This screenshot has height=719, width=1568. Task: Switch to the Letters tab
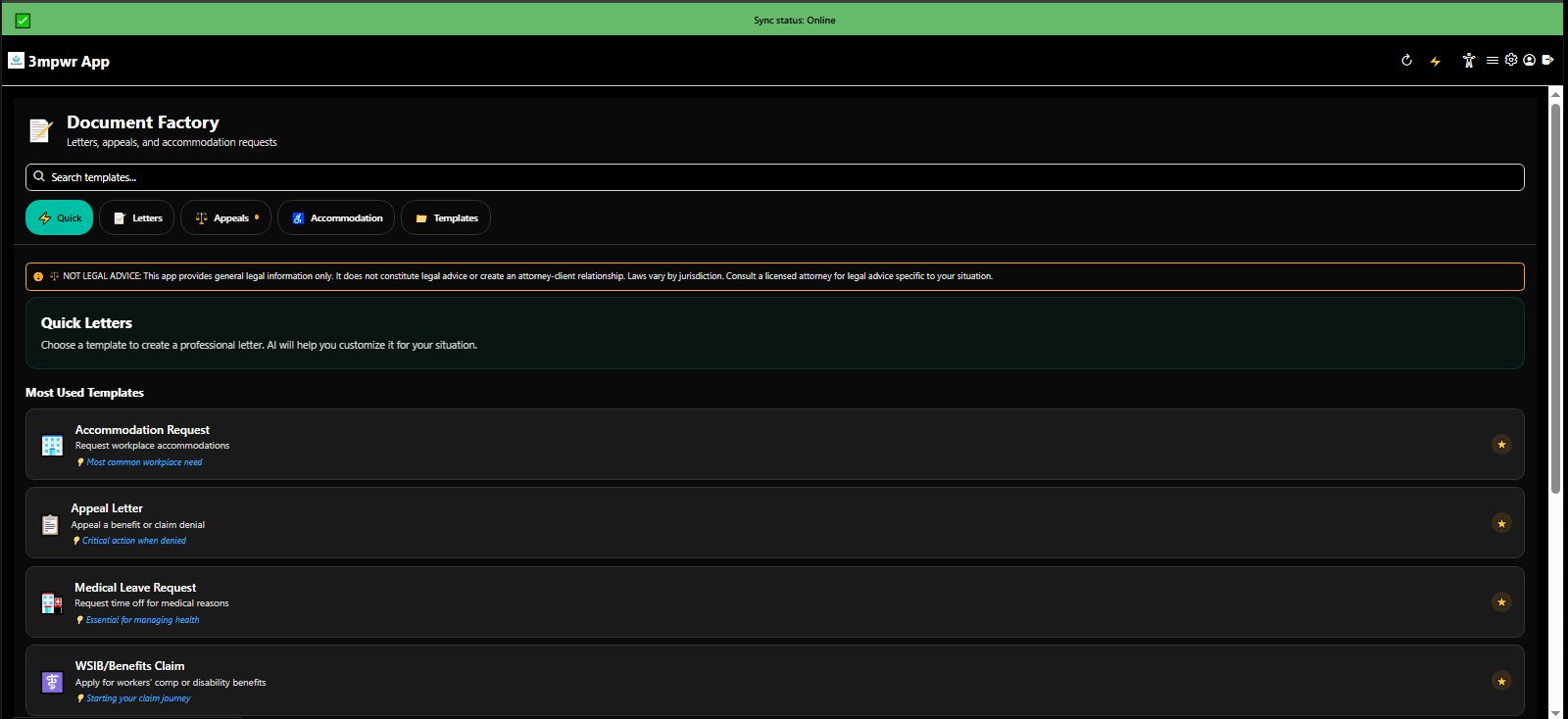click(137, 217)
